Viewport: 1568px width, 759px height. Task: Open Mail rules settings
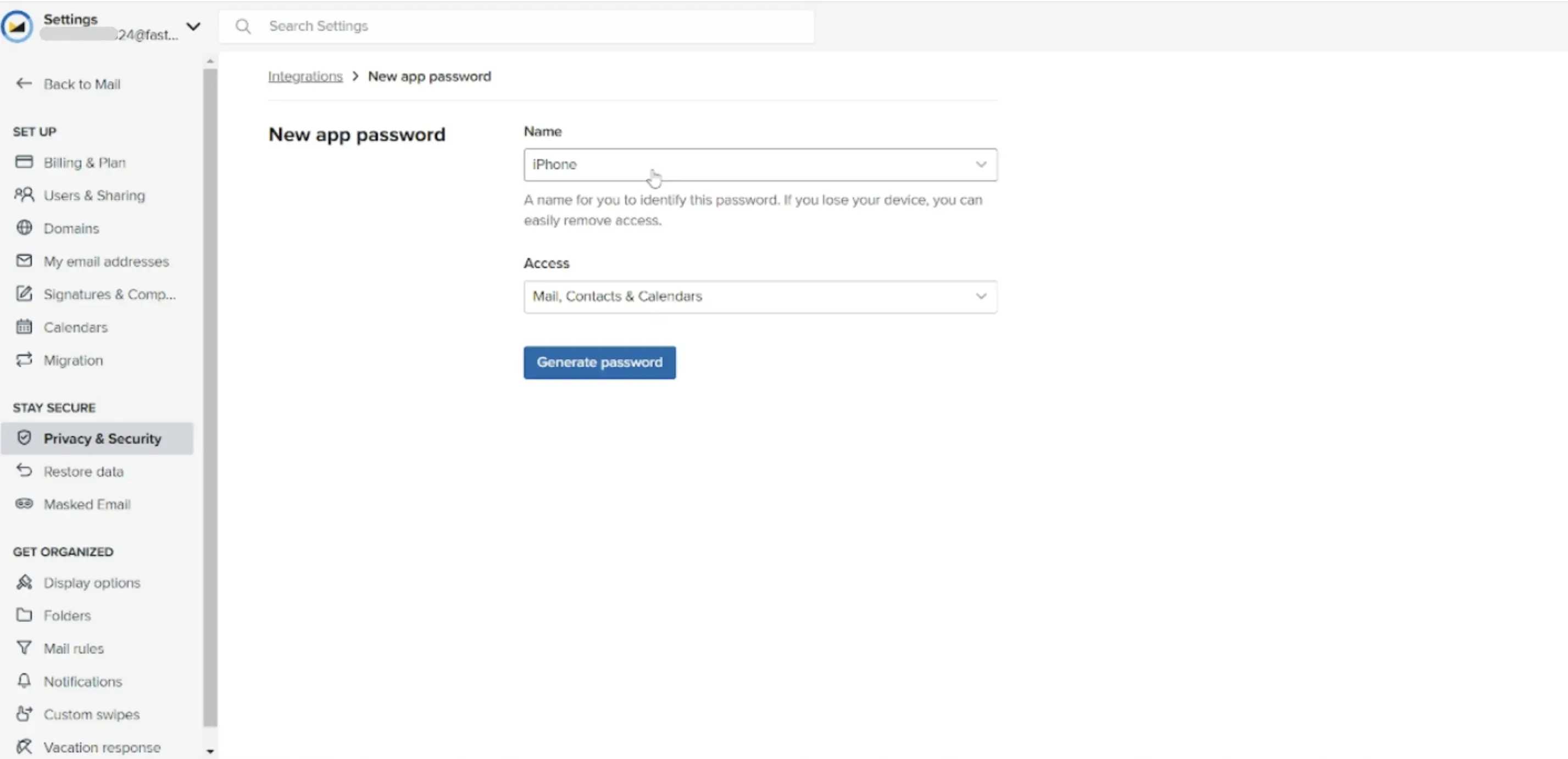74,649
